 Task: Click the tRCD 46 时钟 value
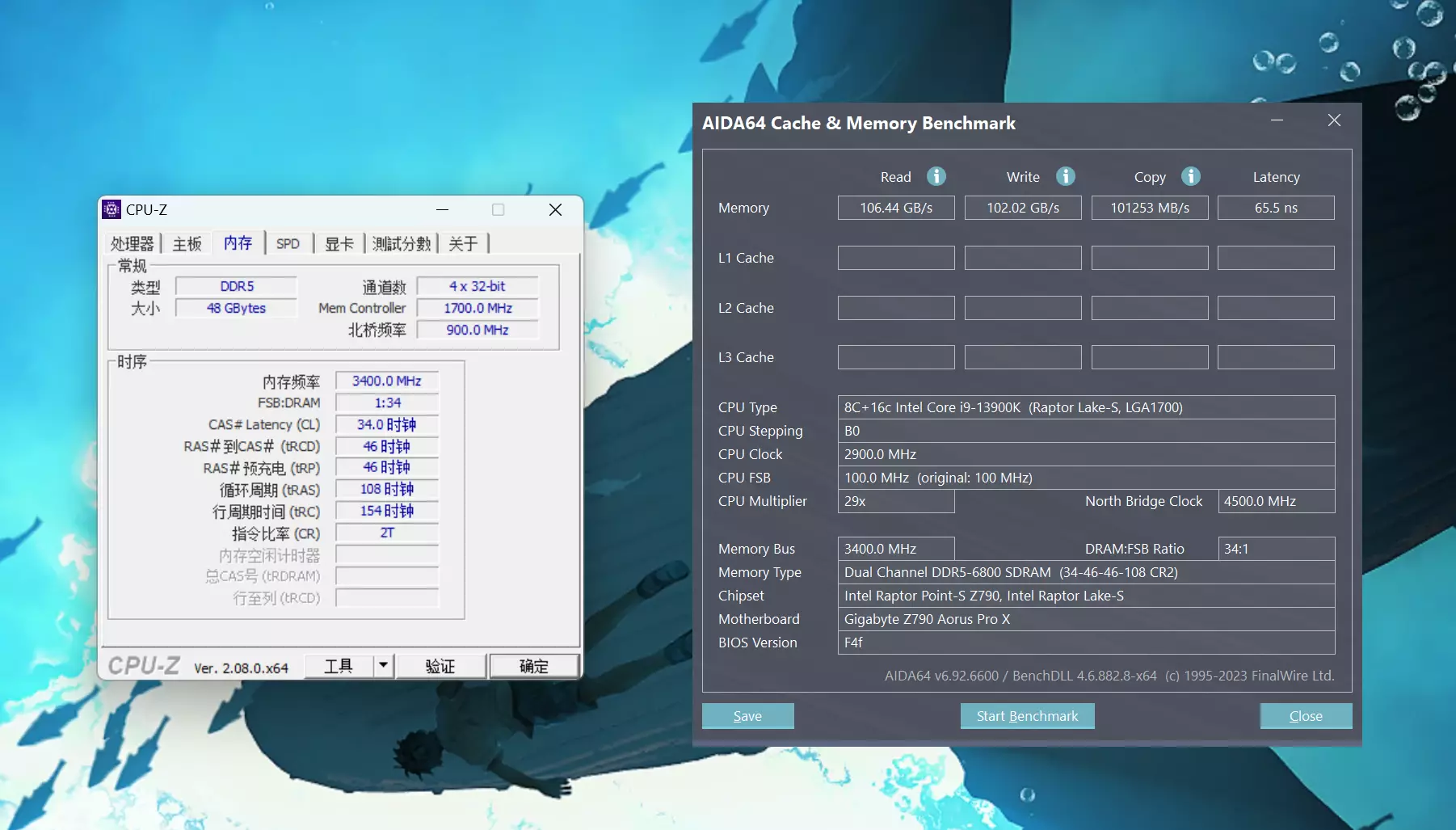point(387,446)
